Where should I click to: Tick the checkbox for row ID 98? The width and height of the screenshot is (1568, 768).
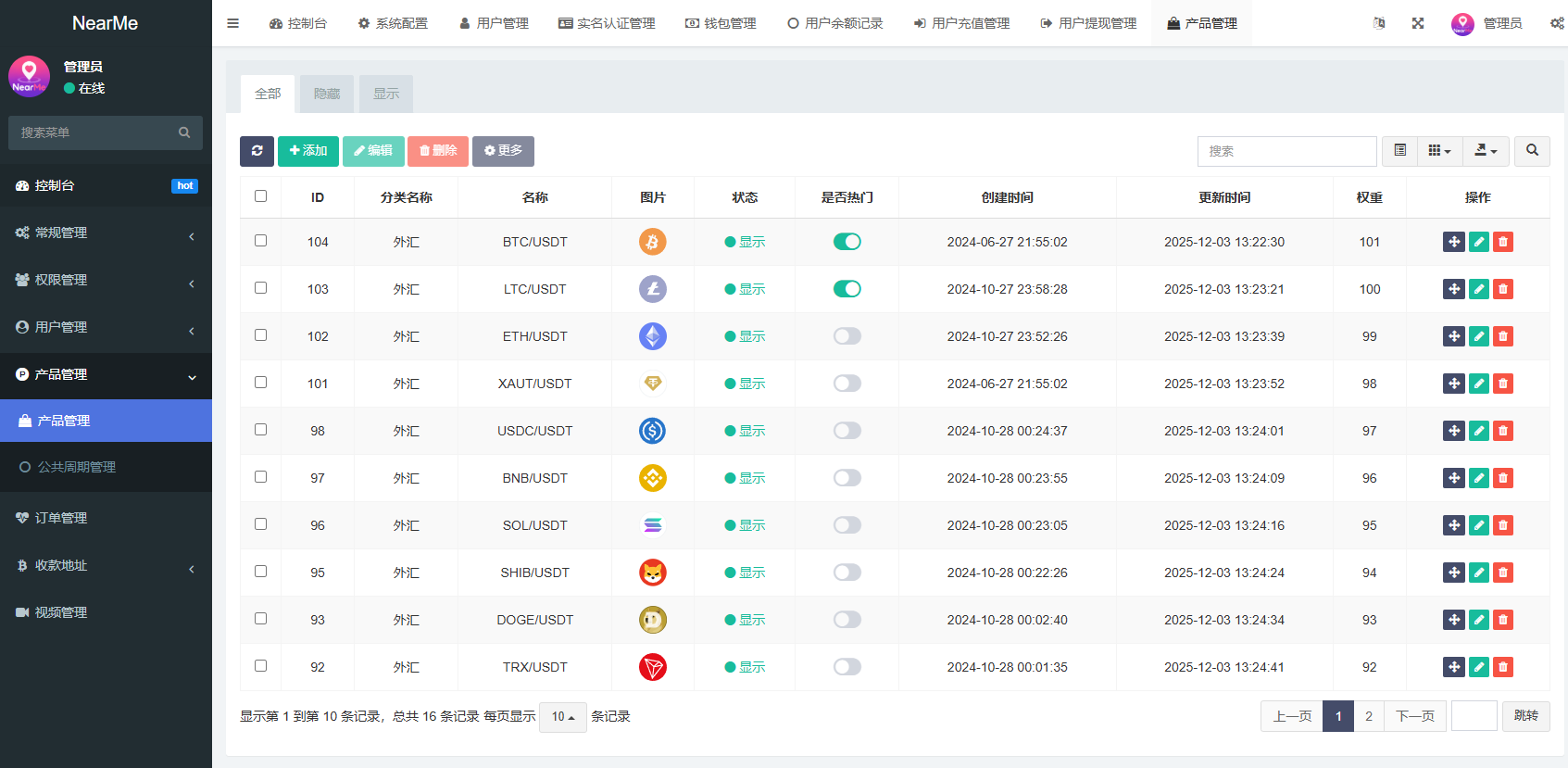[x=260, y=430]
